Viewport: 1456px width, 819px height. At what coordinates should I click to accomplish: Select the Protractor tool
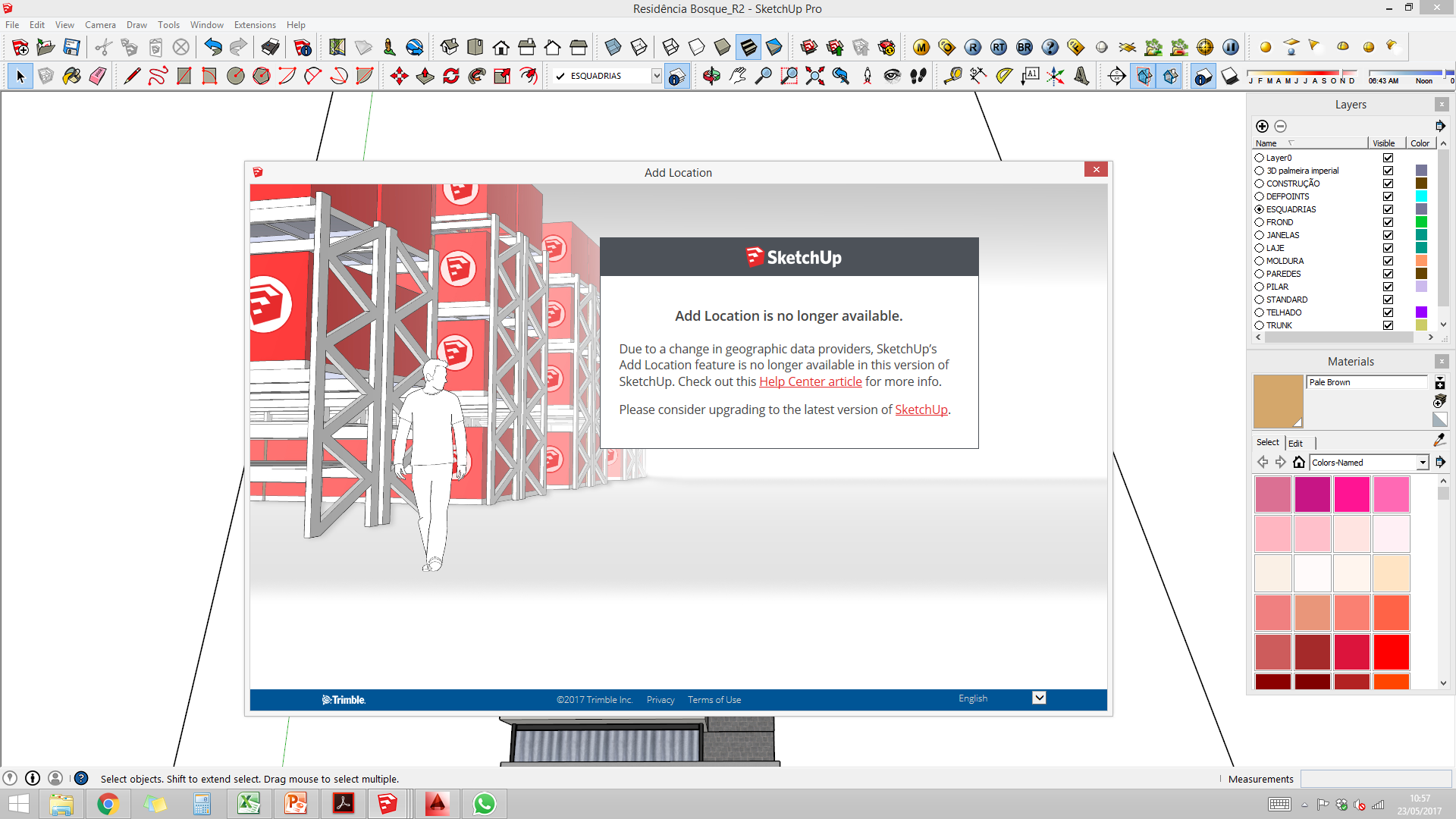[x=1004, y=76]
